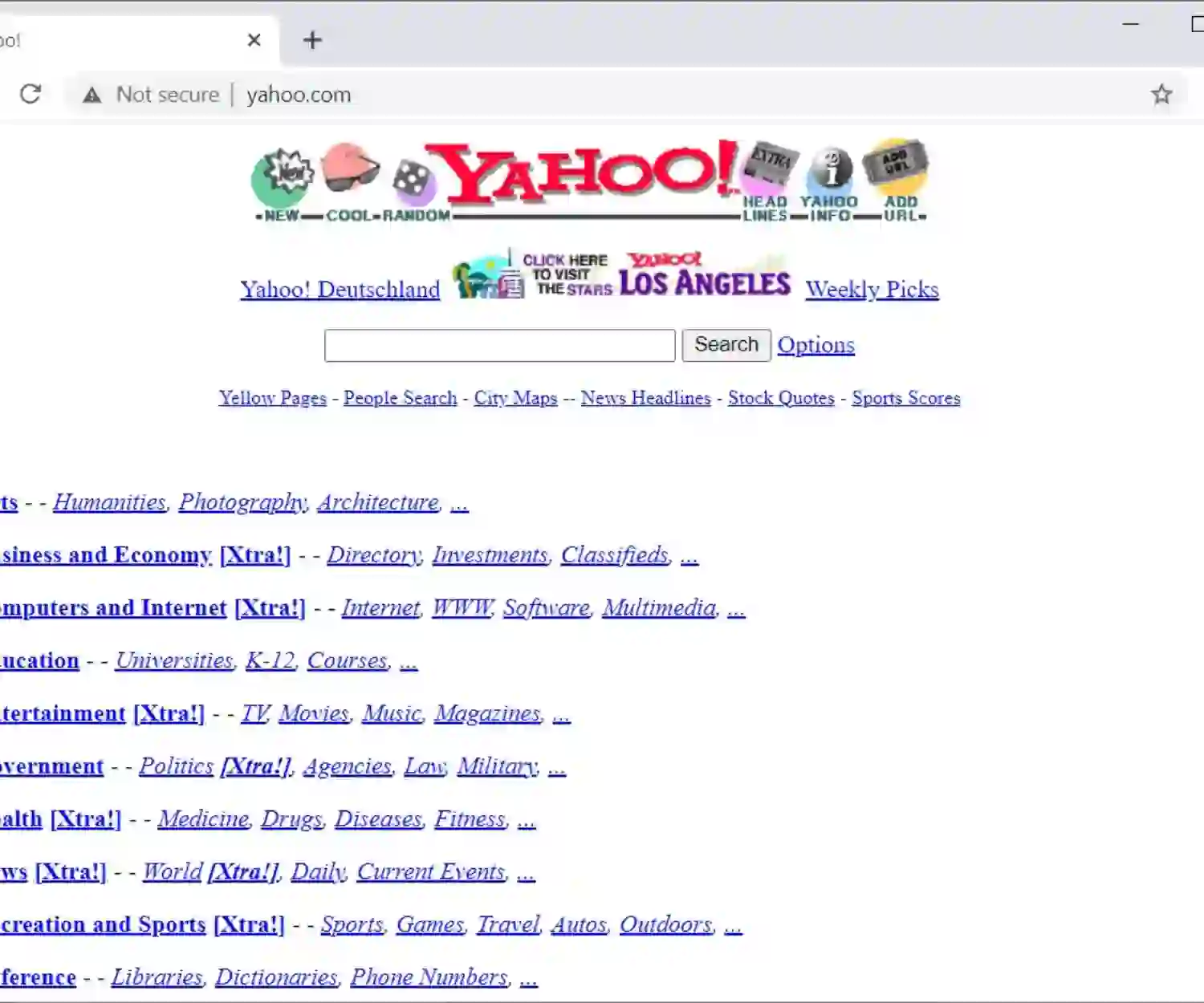This screenshot has height=1003, width=1204.
Task: Go to Weekly Picks
Action: (872, 290)
